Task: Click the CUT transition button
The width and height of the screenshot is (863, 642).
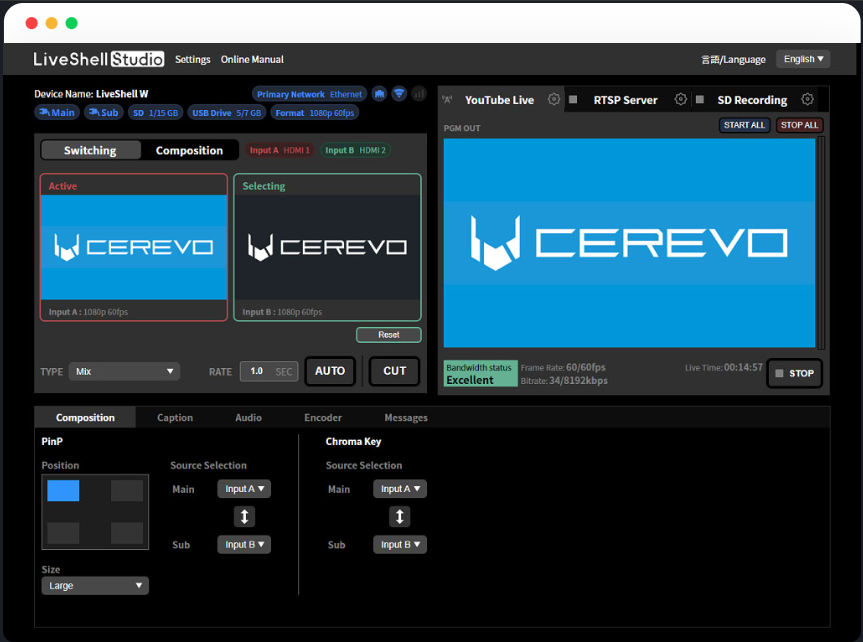Action: (395, 371)
